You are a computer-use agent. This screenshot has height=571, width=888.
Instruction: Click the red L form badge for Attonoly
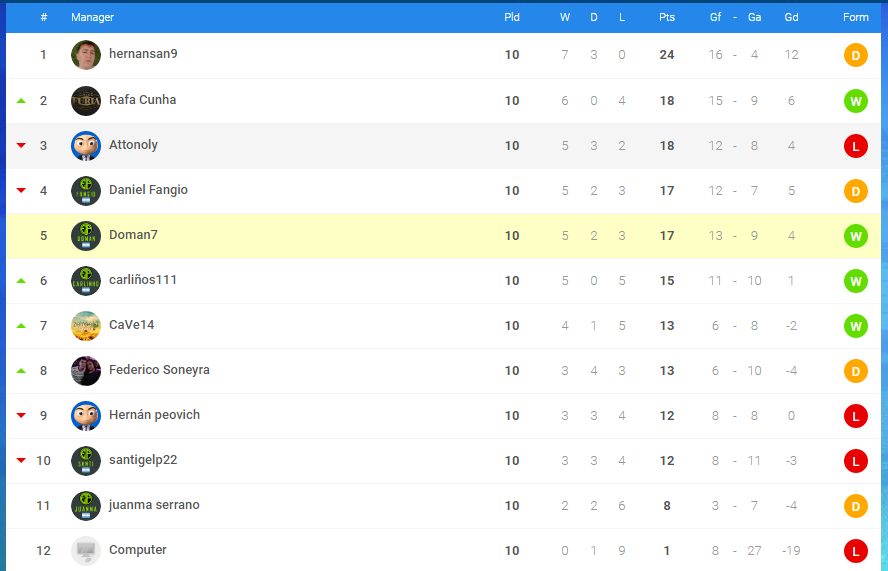[856, 146]
